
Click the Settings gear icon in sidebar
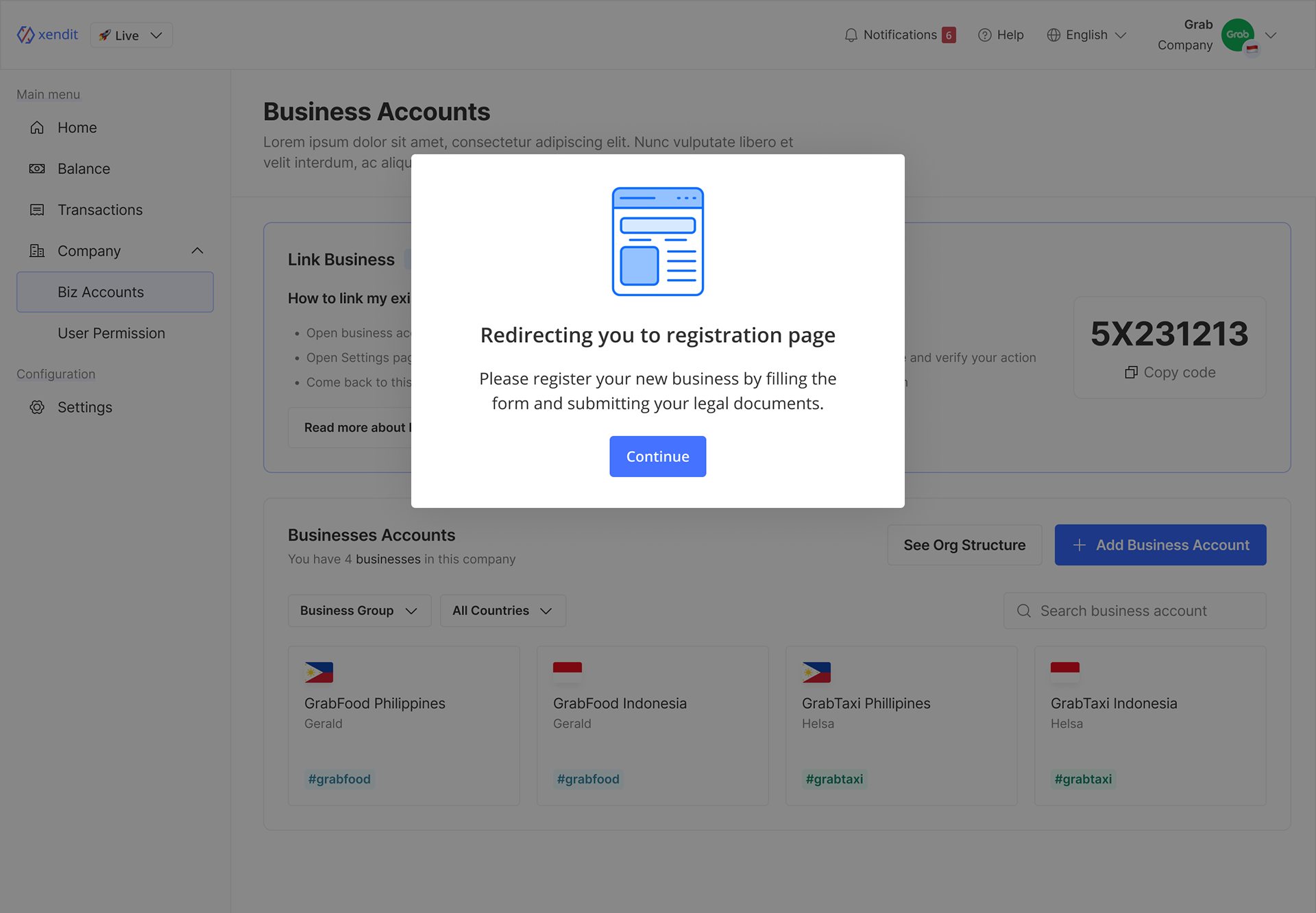[37, 407]
